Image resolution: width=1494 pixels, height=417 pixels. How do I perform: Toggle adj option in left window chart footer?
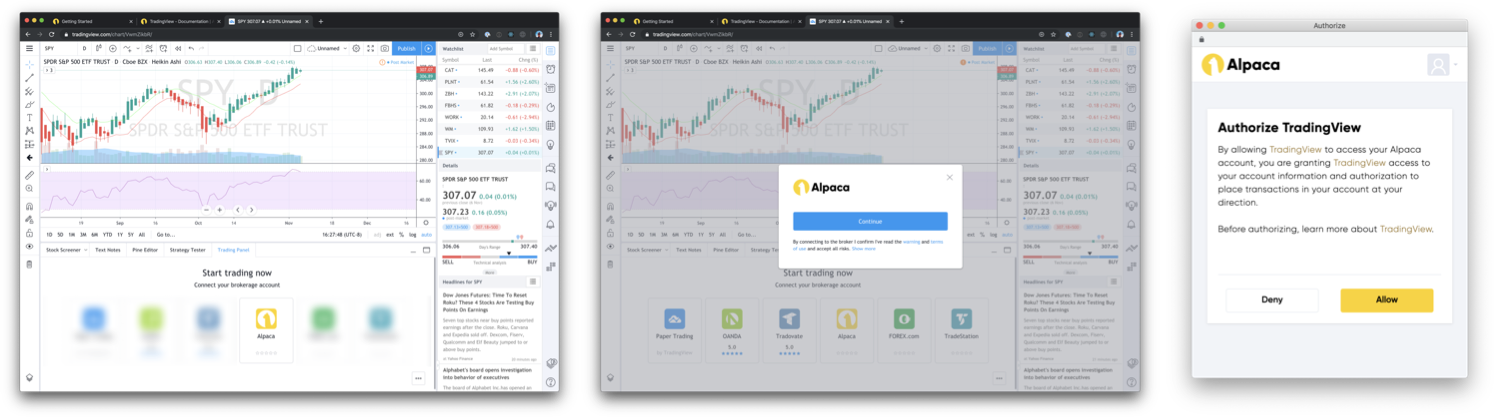click(377, 235)
